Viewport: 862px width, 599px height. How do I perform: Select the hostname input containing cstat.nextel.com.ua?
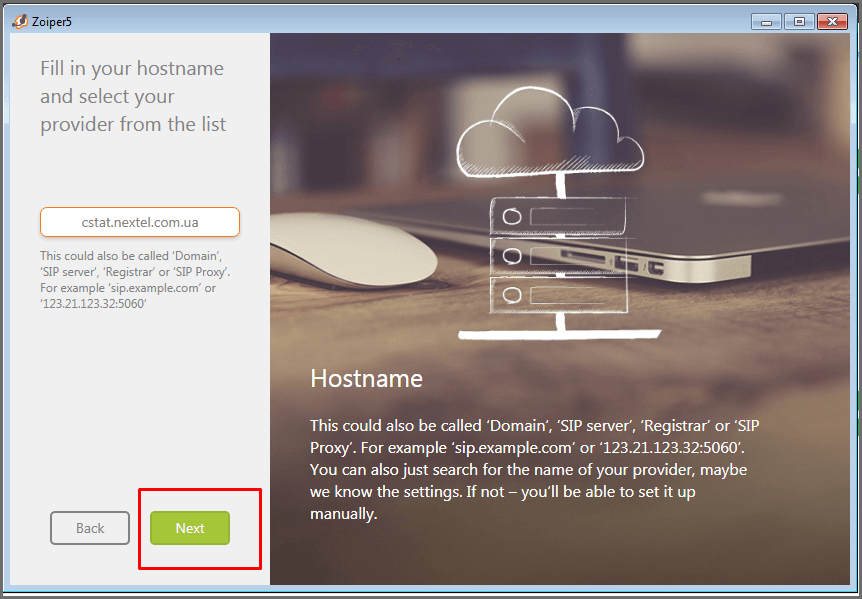coord(139,222)
